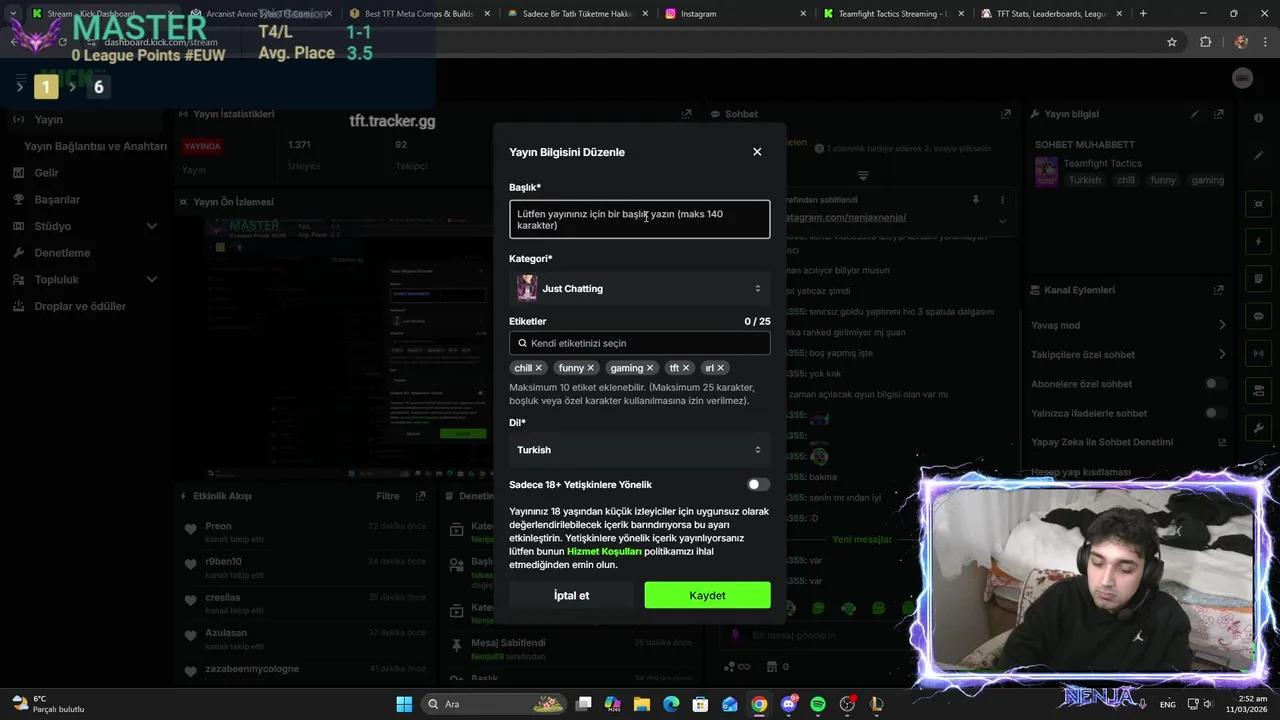Screen dimensions: 1280x720
Task: Click the chat bubble icon on right rail
Action: 1258,316
